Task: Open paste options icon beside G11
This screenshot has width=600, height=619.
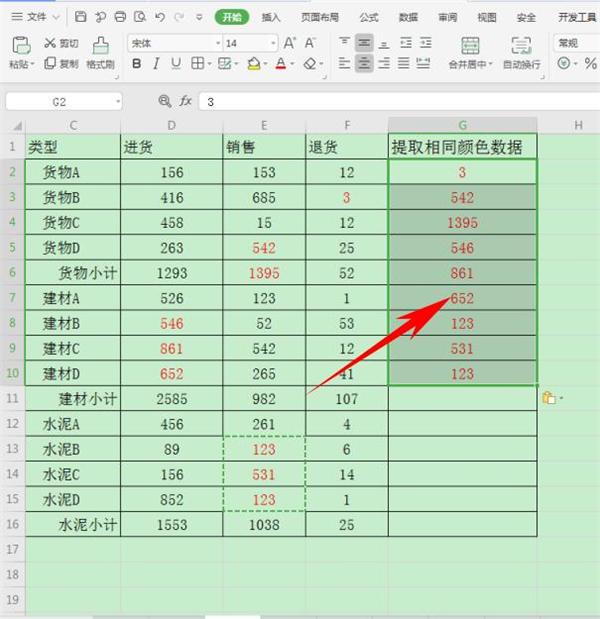Action: (x=549, y=398)
